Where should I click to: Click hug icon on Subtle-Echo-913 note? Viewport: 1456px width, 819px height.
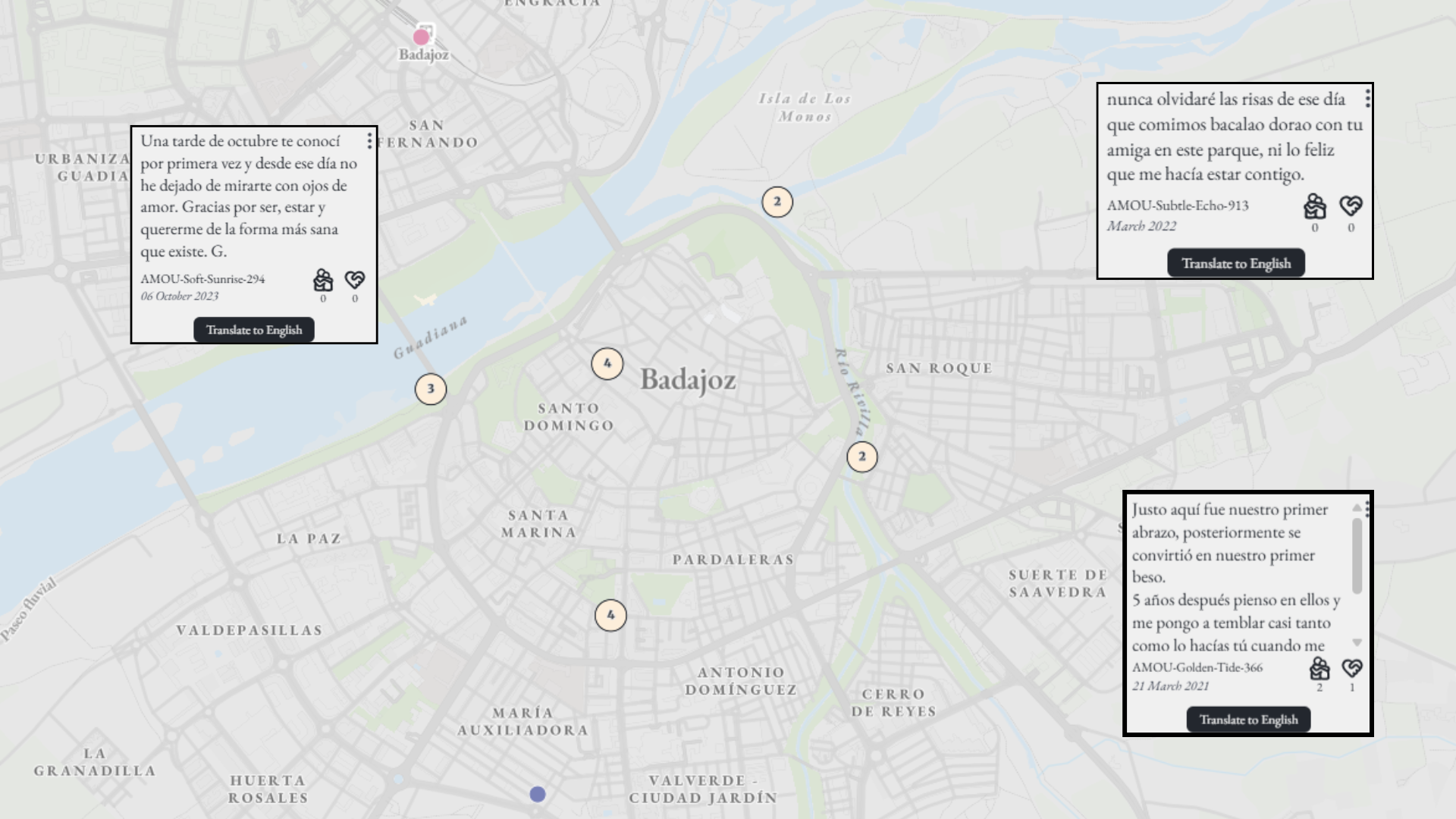pos(1315,206)
